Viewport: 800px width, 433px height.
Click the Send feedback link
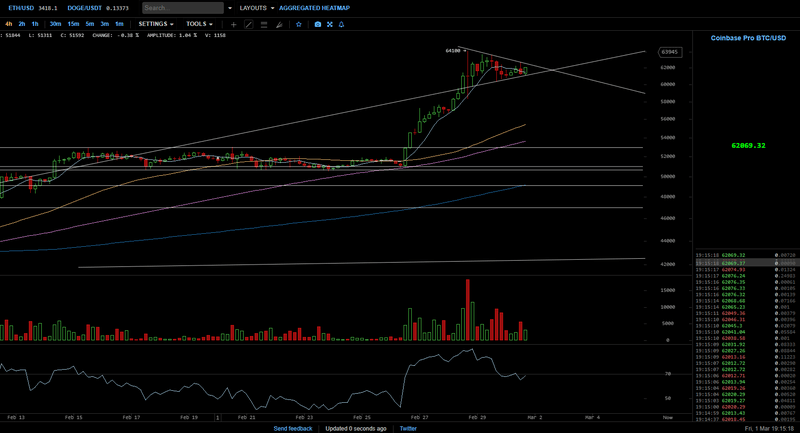coord(293,428)
